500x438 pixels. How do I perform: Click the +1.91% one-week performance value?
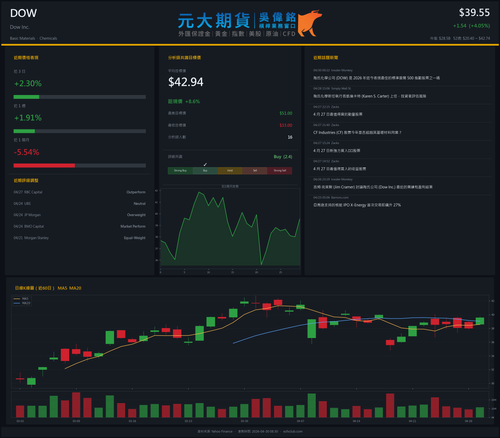pos(28,118)
